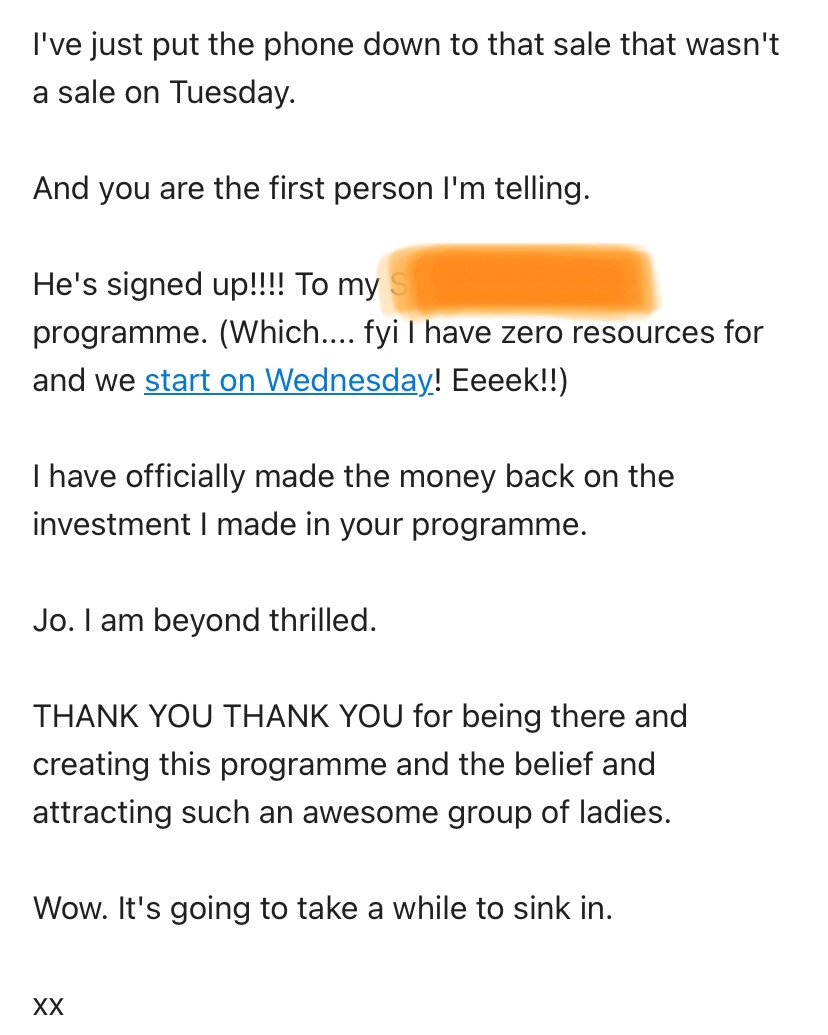Viewport: 828px width, 1035px height.
Task: Click the word "Tuesday" in first paragraph
Action: 232,92
